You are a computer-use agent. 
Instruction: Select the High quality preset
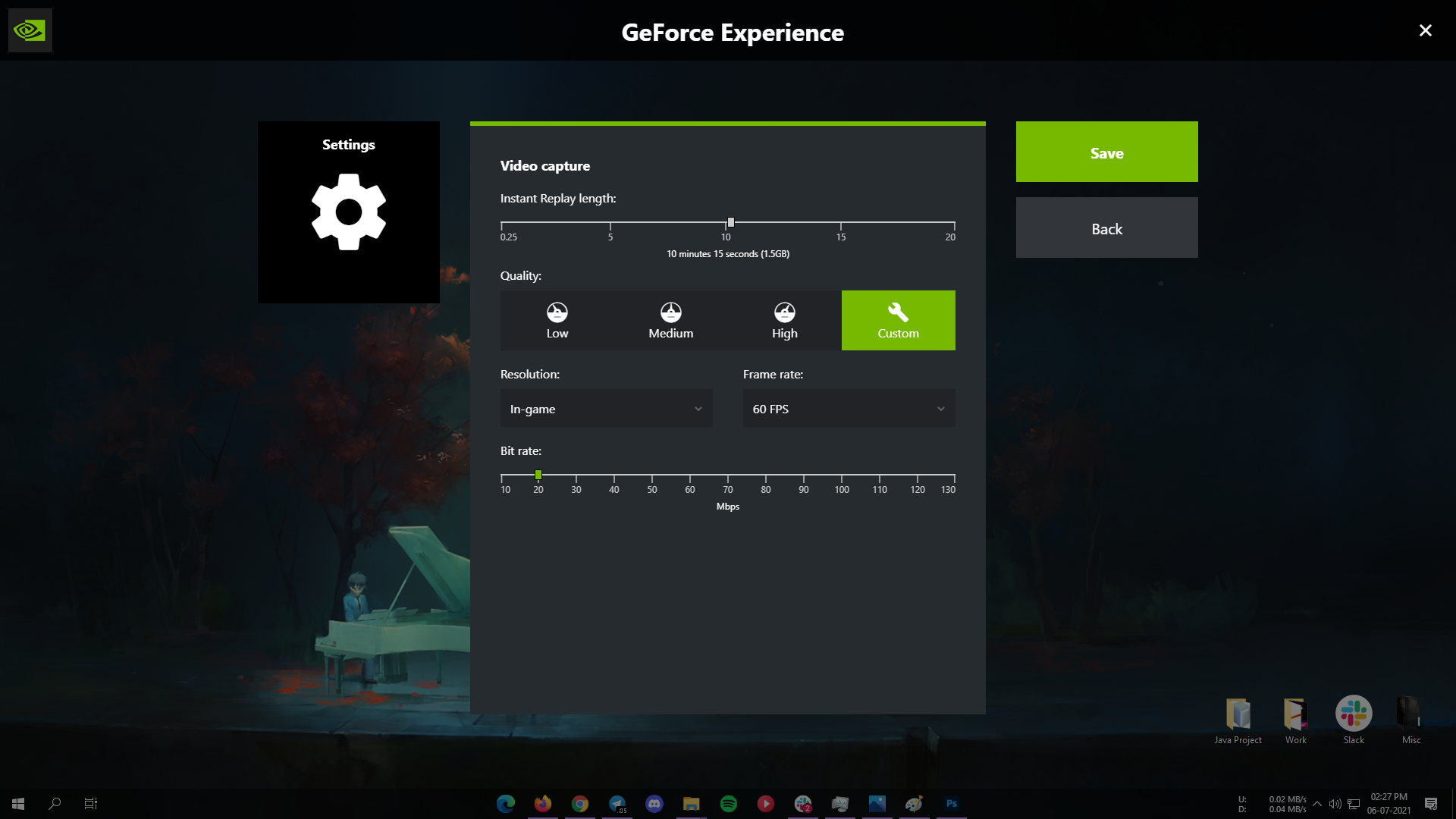[785, 321]
